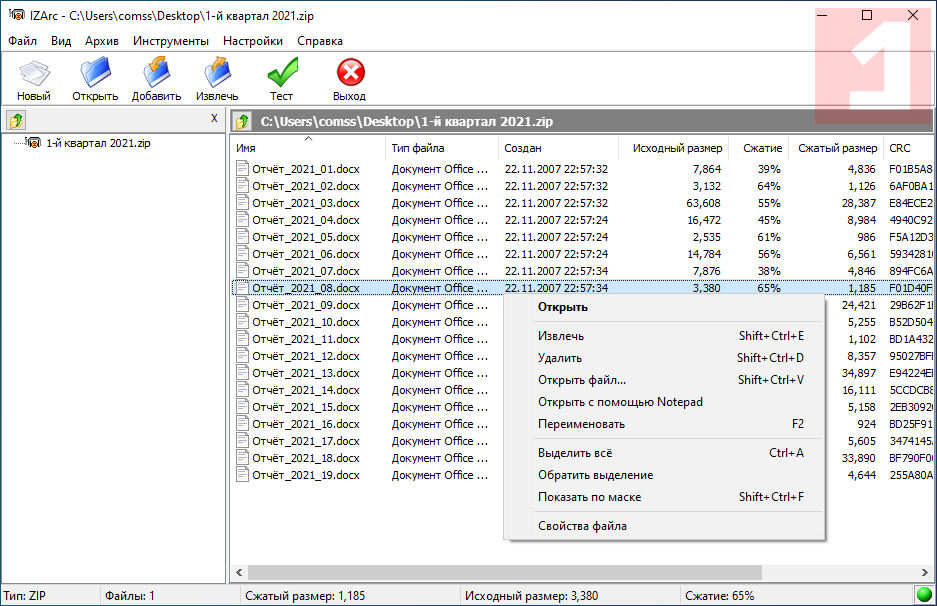Click green status indicator in status bar

pos(924,595)
